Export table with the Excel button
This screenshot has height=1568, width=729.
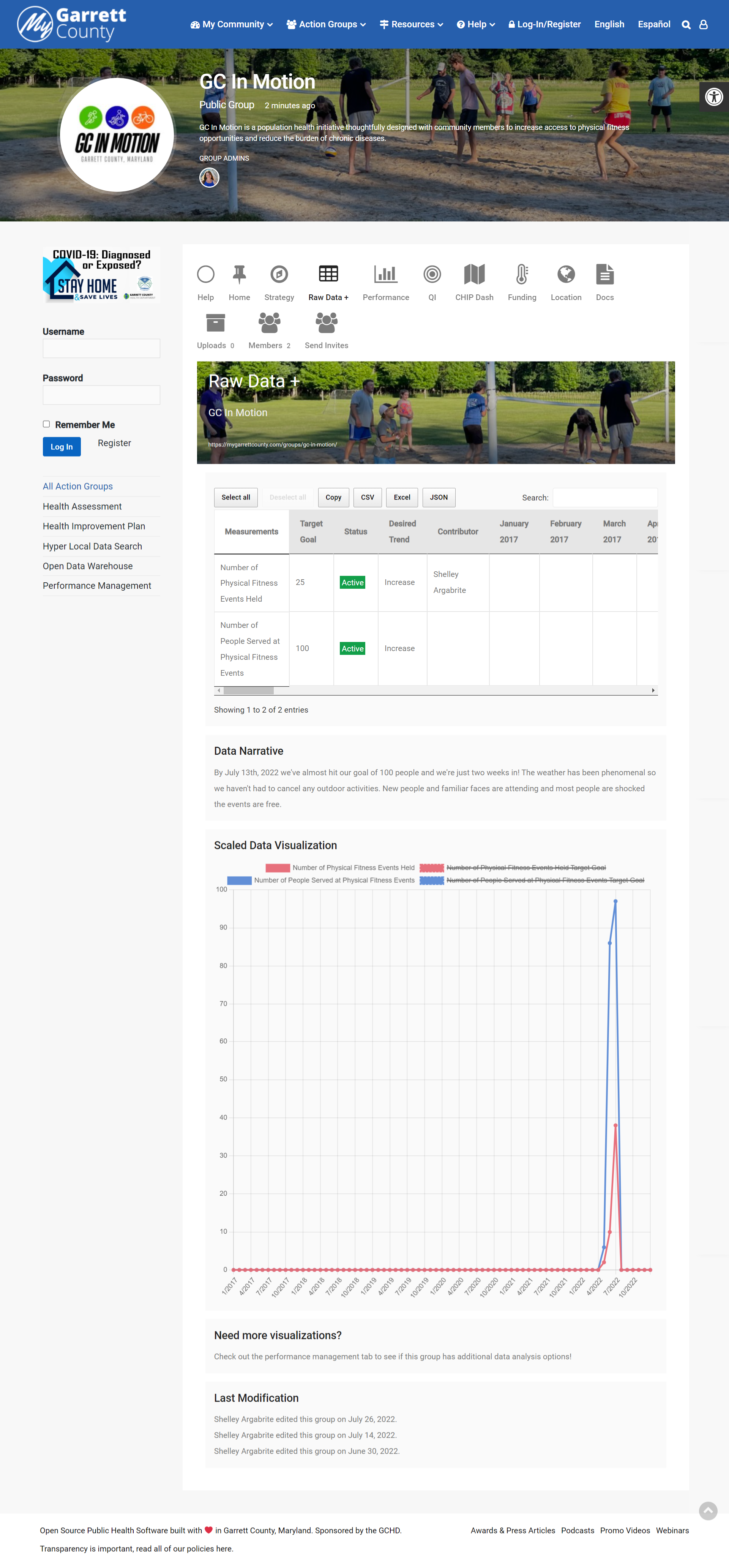402,497
